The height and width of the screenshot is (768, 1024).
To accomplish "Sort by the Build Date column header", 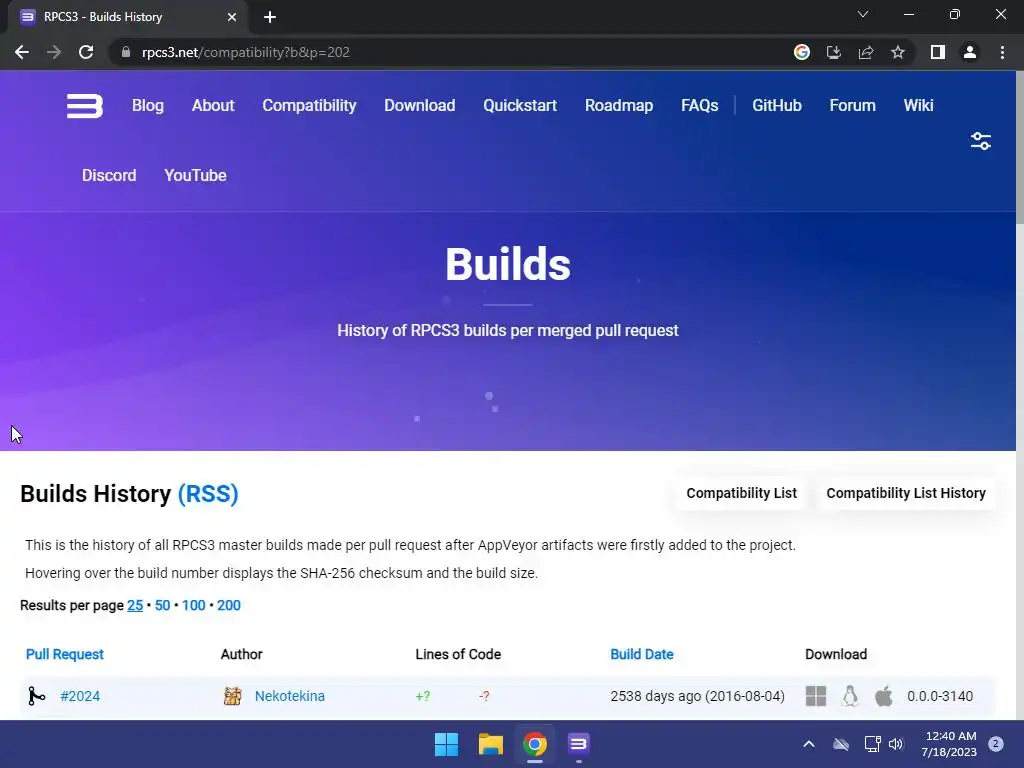I will click(x=642, y=654).
